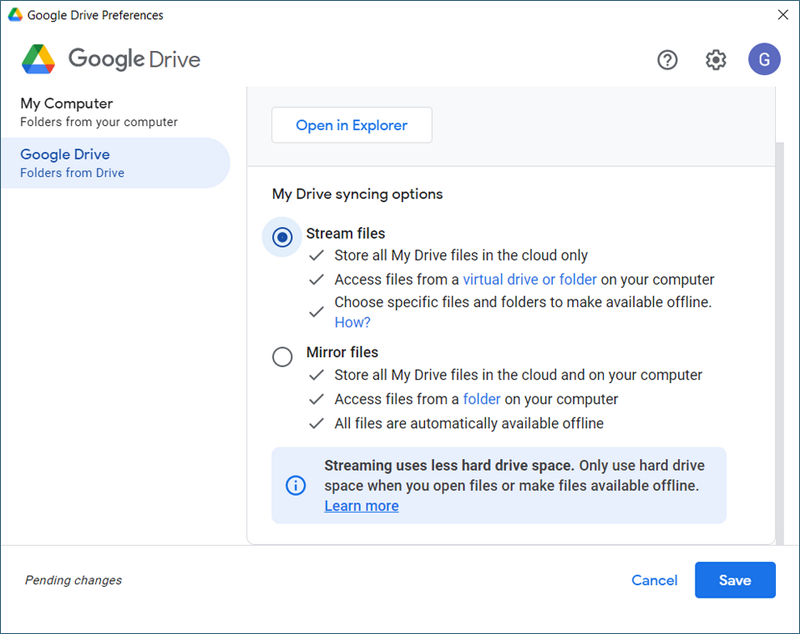Click the Pending changes status text
The width and height of the screenshot is (800, 634).
click(73, 580)
